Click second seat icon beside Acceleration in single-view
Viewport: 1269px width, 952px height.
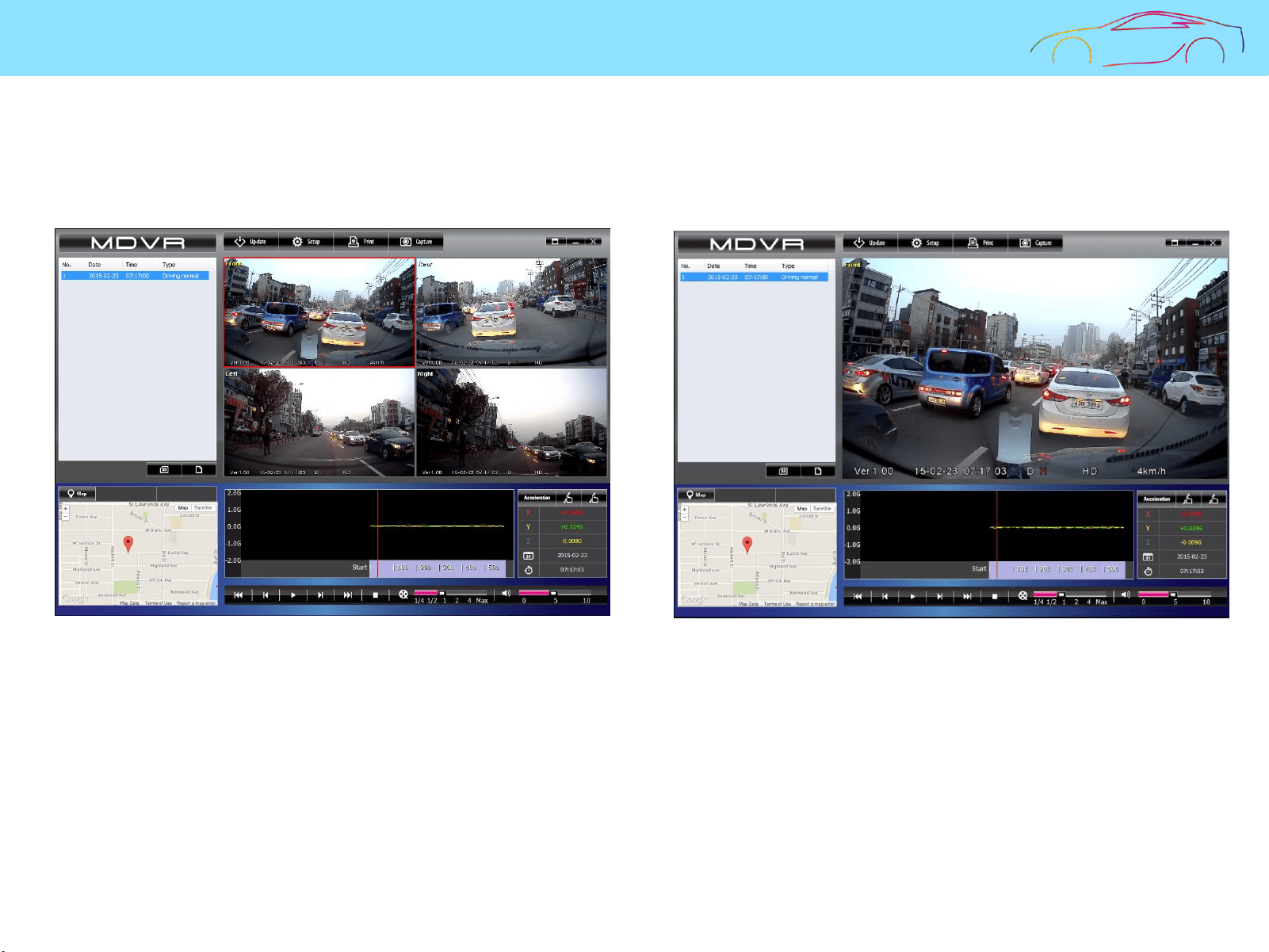[x=1214, y=499]
